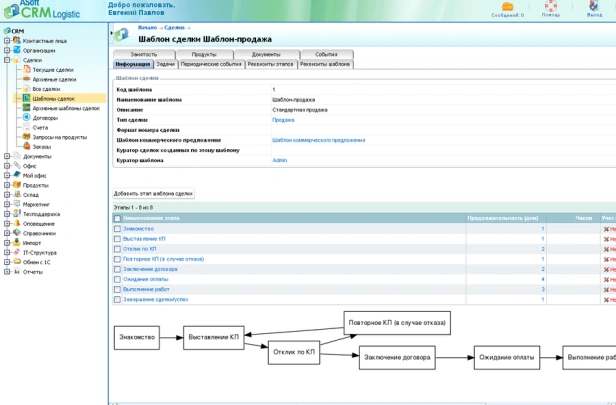The image size is (616, 405).
Task: Open the Шаблон коммерческого предложения link
Action: pos(318,140)
